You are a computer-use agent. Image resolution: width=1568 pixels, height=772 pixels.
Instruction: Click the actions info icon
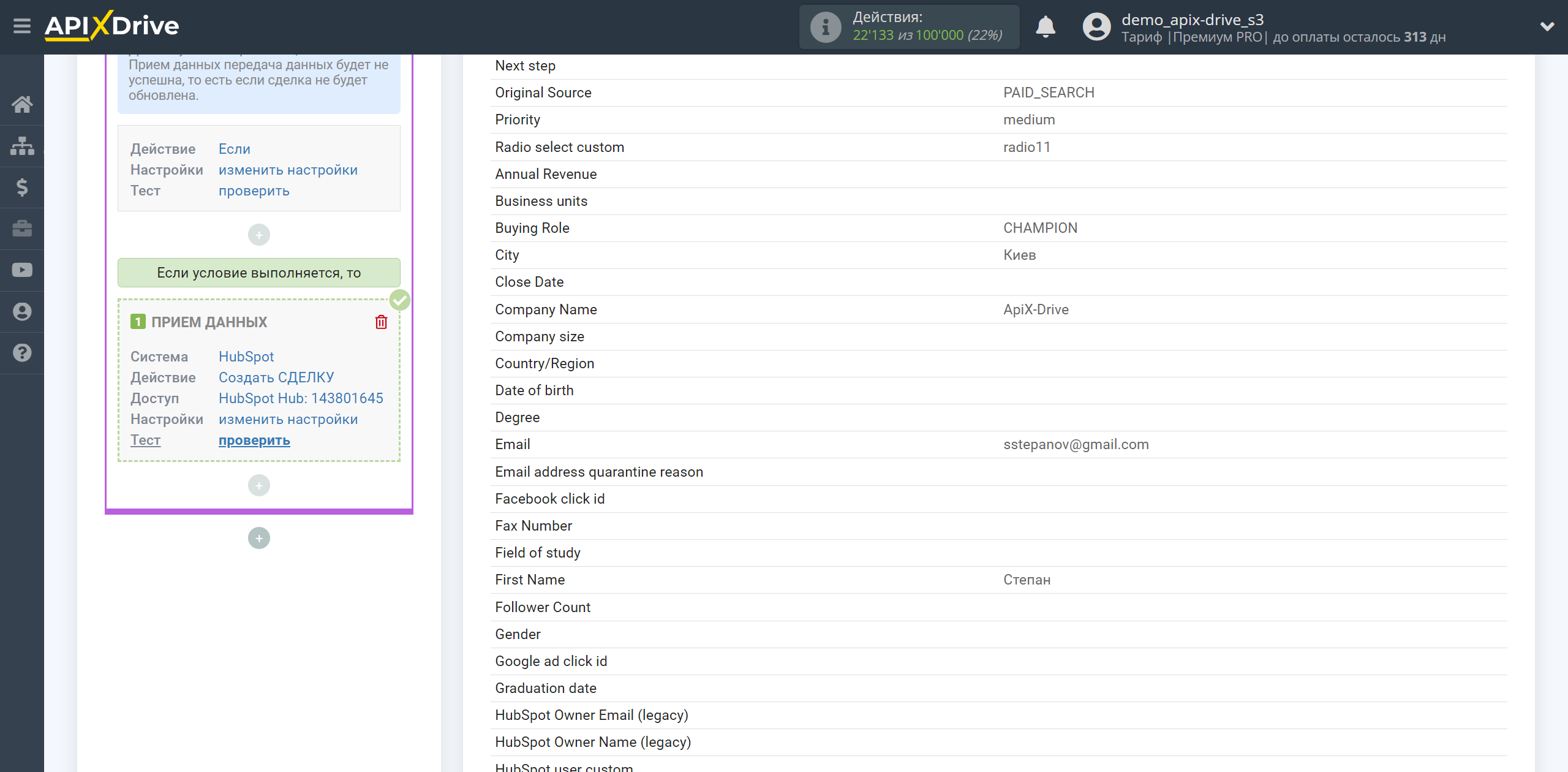(825, 27)
